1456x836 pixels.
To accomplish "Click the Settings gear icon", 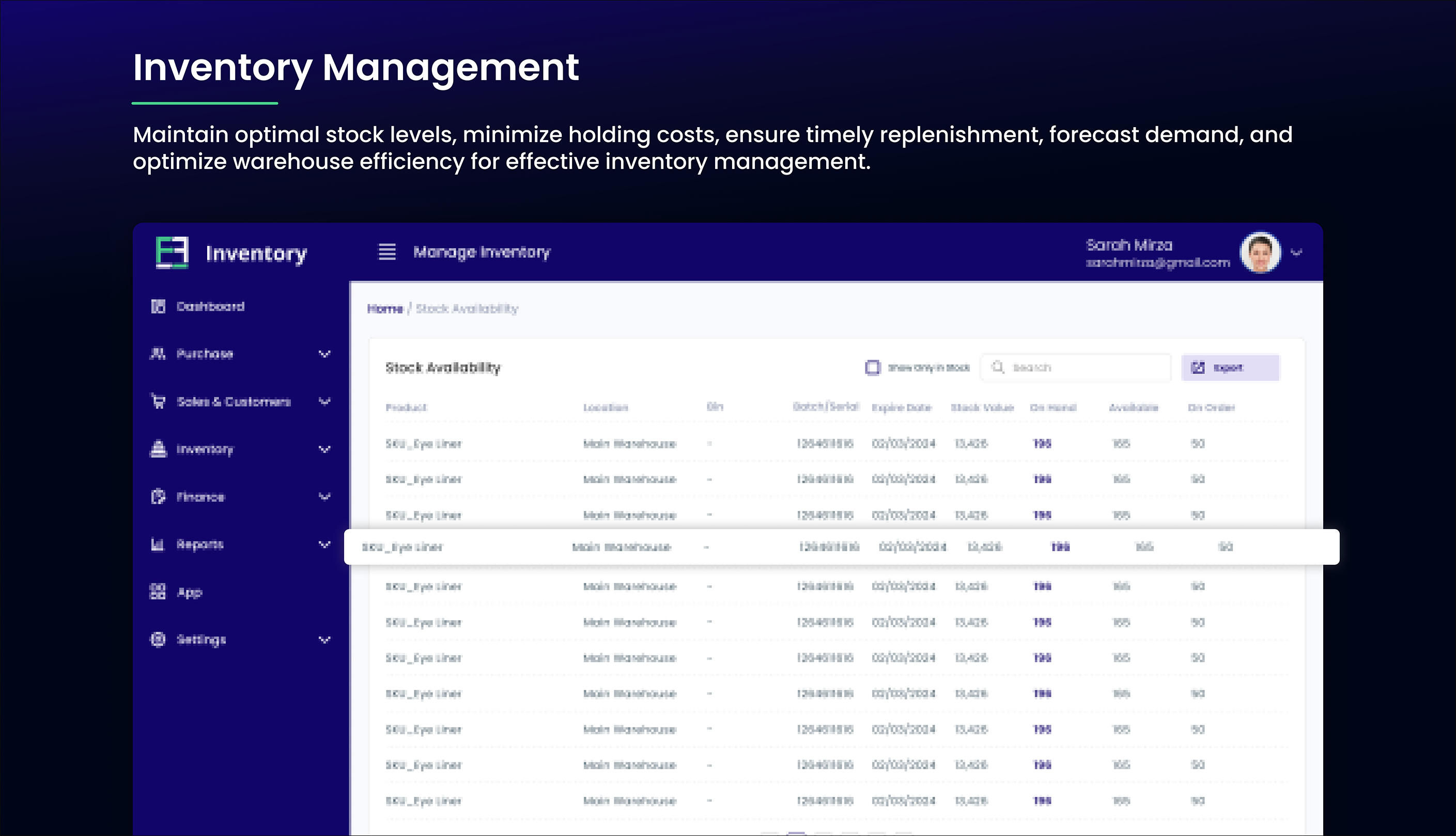I will (158, 640).
